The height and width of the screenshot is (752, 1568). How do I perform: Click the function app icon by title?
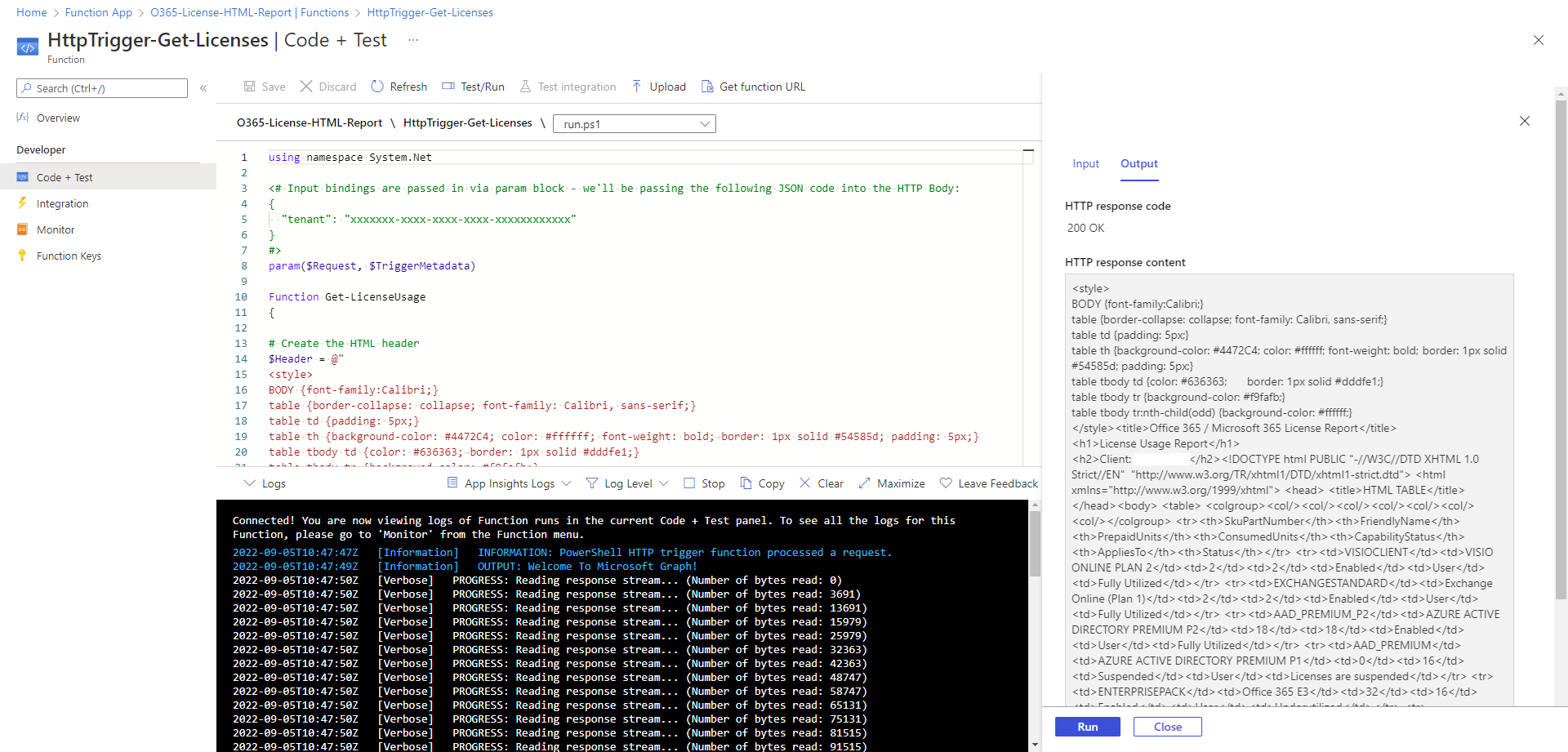click(28, 47)
